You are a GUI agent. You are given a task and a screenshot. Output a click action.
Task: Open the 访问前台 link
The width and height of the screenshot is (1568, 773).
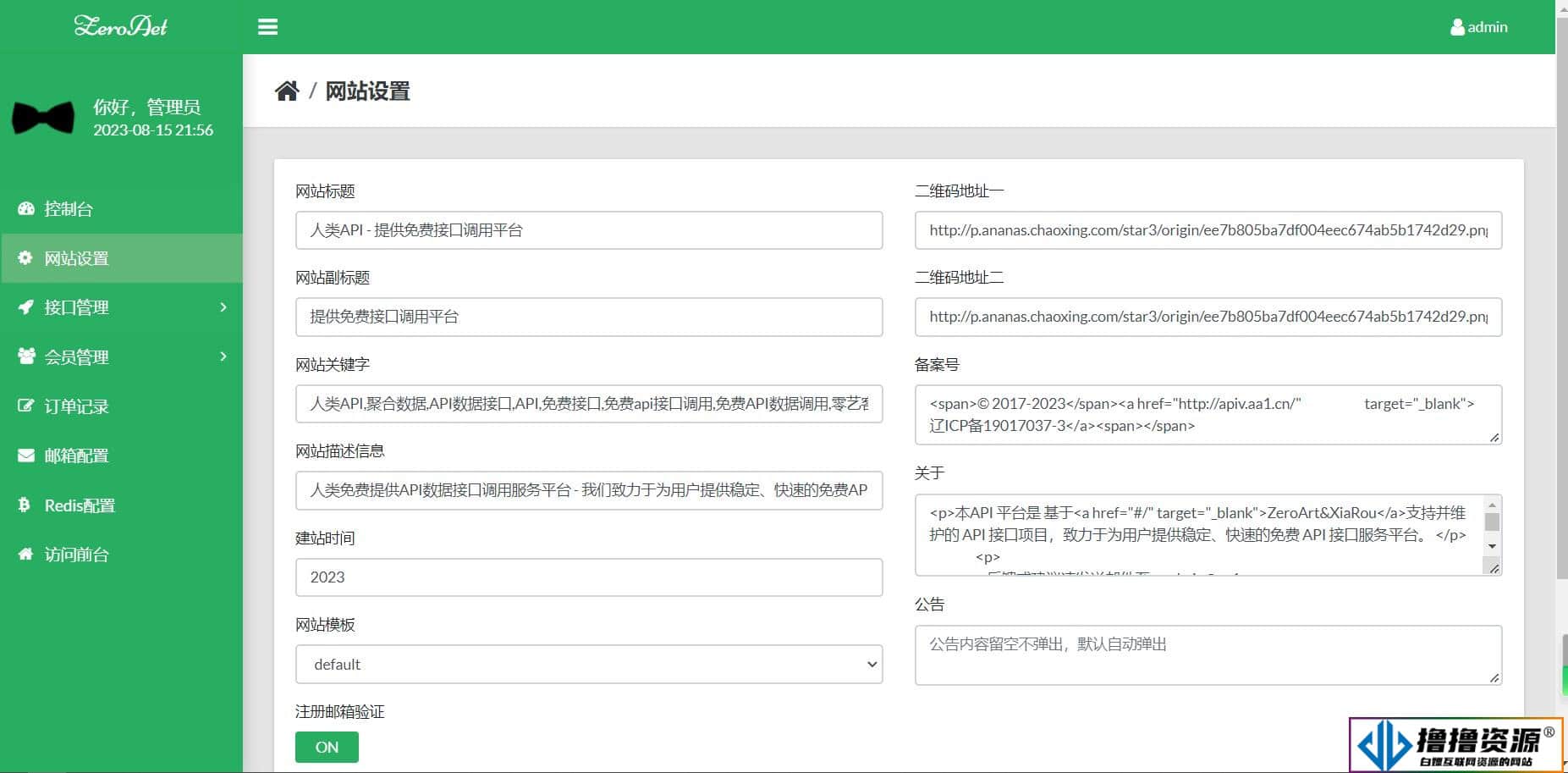(x=121, y=555)
